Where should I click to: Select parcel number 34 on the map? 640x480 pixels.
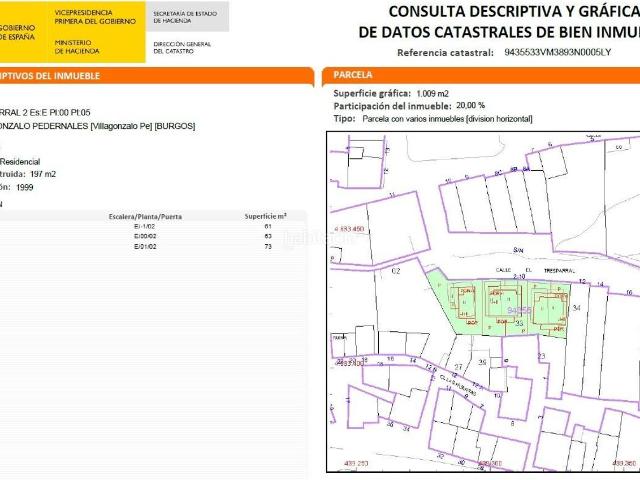576,309
